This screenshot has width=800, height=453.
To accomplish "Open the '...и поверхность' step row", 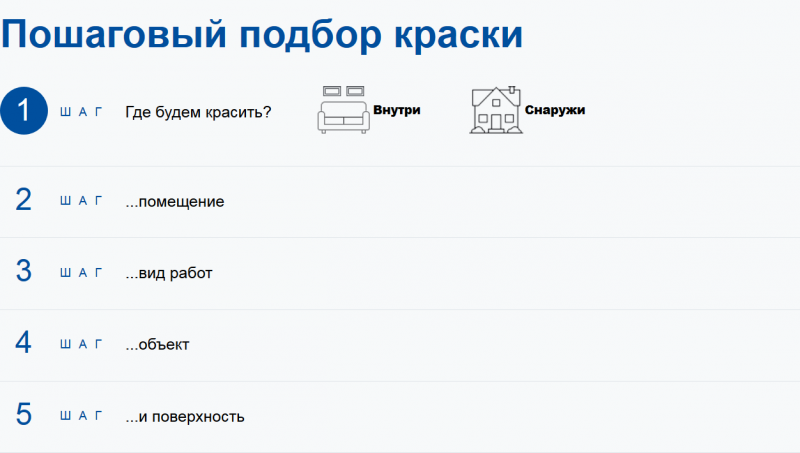I will click(x=400, y=417).
